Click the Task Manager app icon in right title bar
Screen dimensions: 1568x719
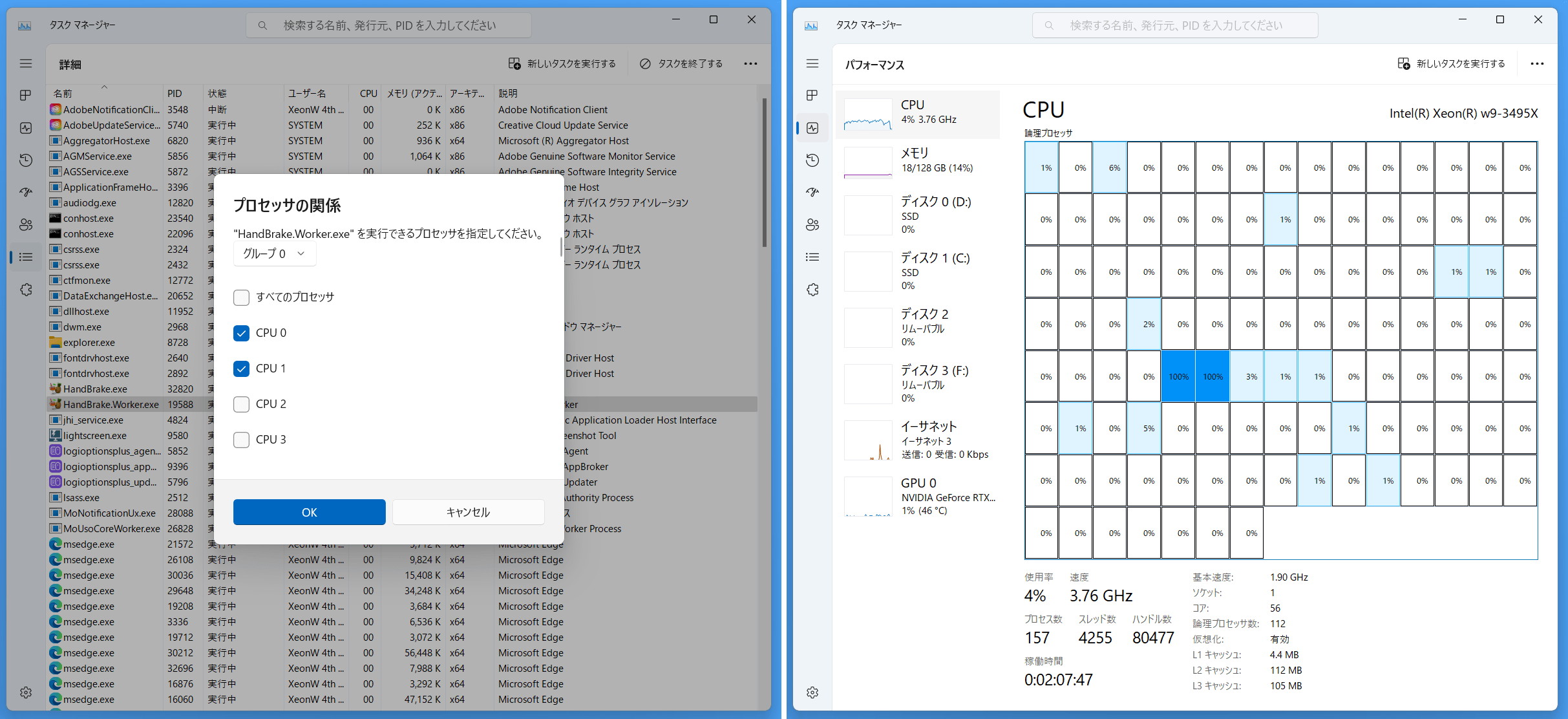pos(811,25)
